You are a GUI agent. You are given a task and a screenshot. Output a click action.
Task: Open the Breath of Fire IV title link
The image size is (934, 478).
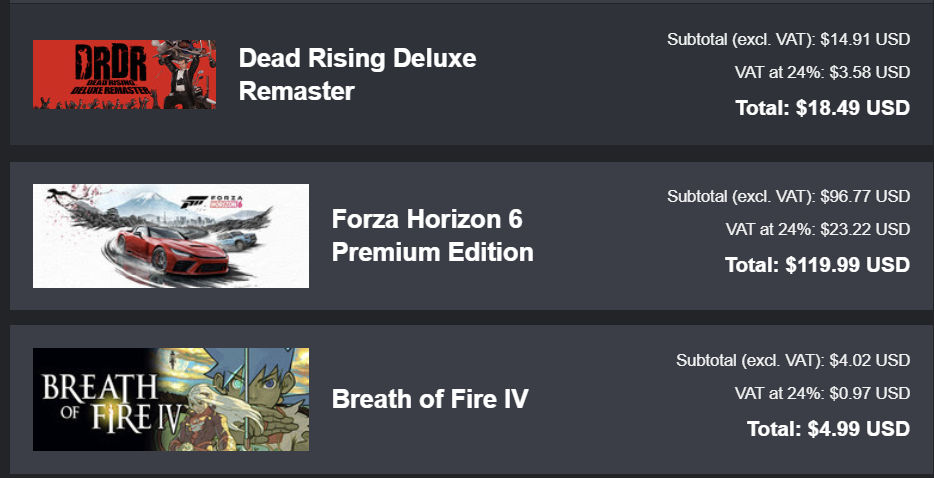430,400
